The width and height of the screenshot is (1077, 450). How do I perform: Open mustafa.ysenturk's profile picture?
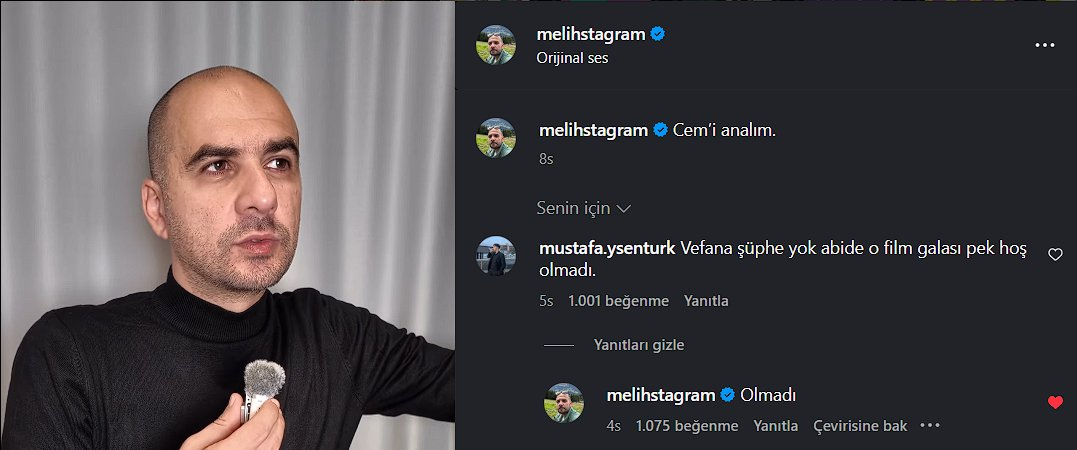click(x=496, y=256)
